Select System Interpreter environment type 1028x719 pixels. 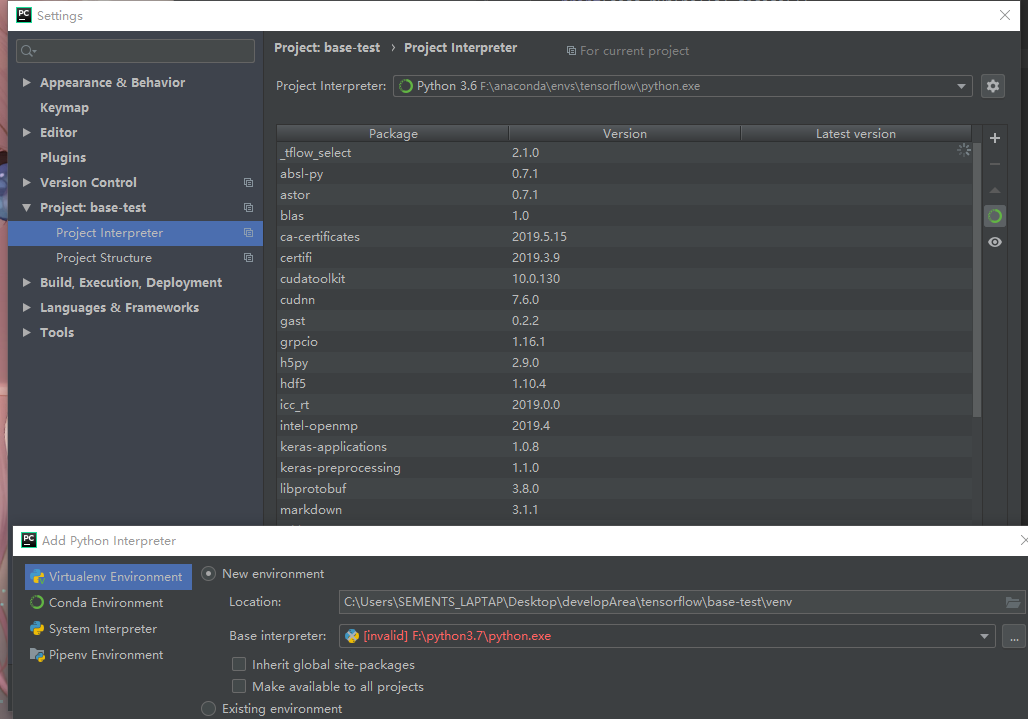(x=94, y=628)
